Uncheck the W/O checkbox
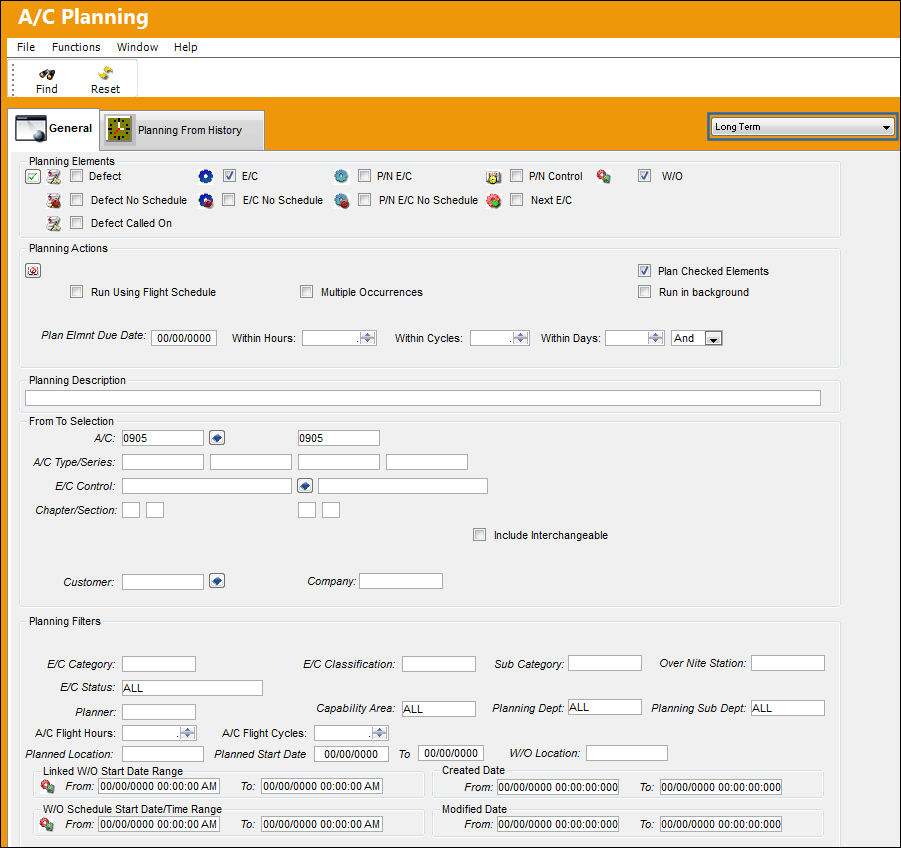The width and height of the screenshot is (901, 848). (645, 176)
